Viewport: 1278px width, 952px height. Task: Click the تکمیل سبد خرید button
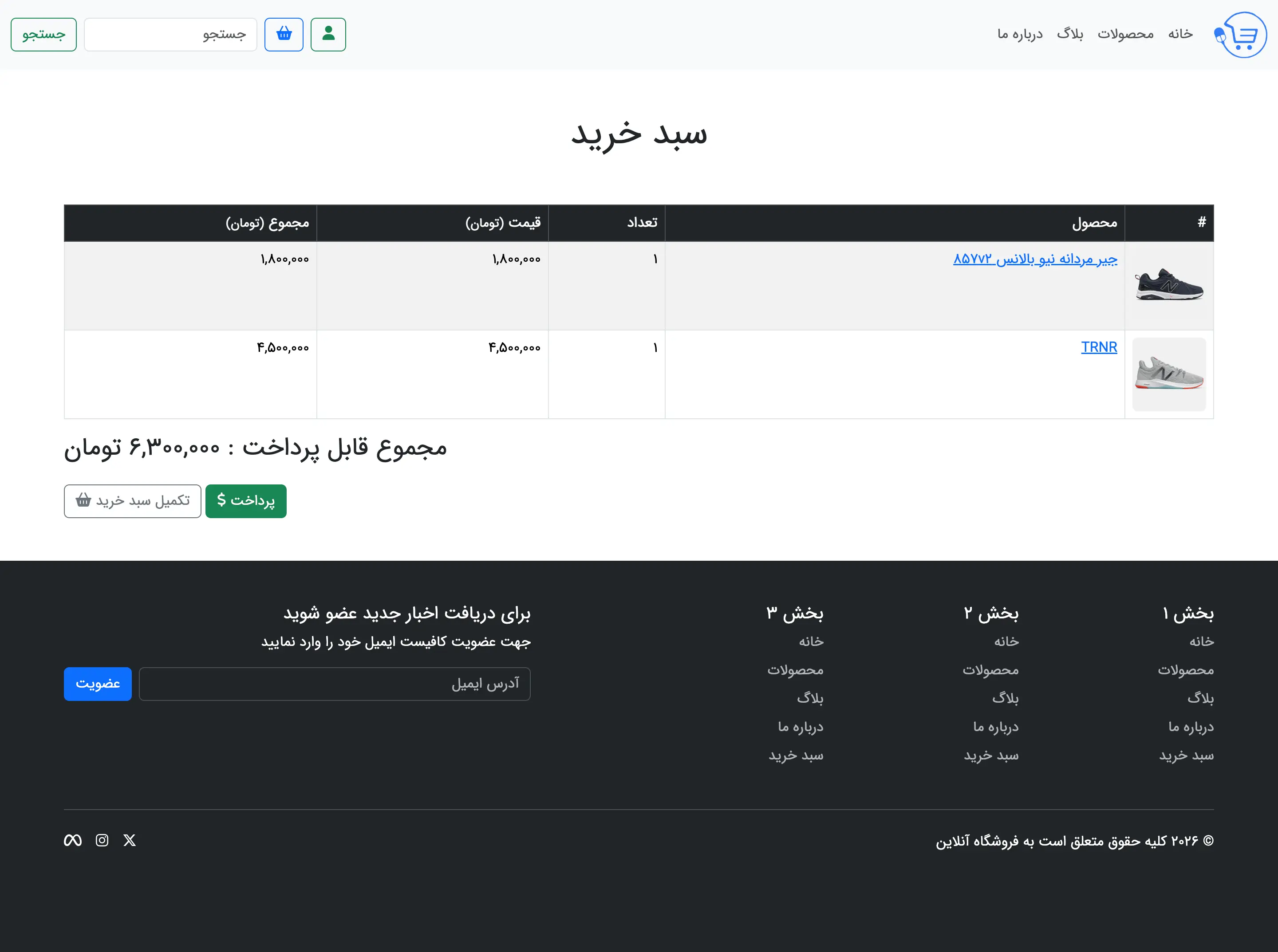coord(133,501)
